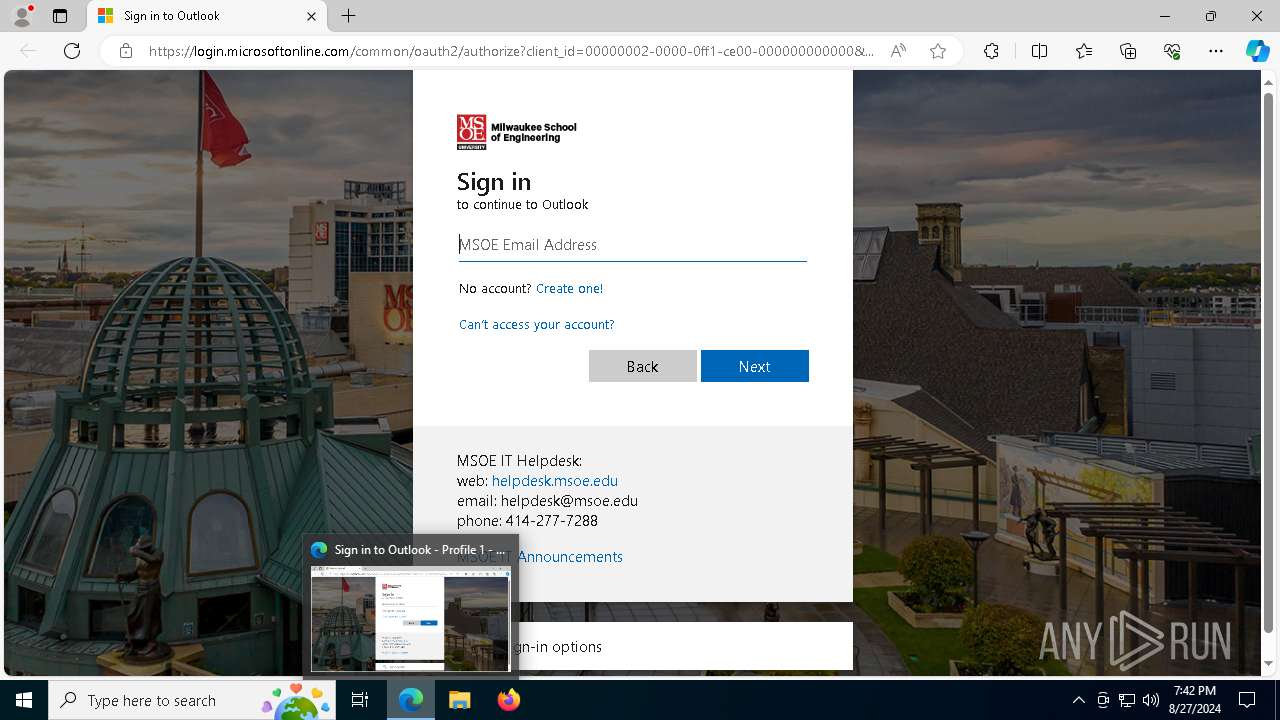Screen dimensions: 1280x720
Task: Open the Collections icon
Action: click(x=1128, y=51)
